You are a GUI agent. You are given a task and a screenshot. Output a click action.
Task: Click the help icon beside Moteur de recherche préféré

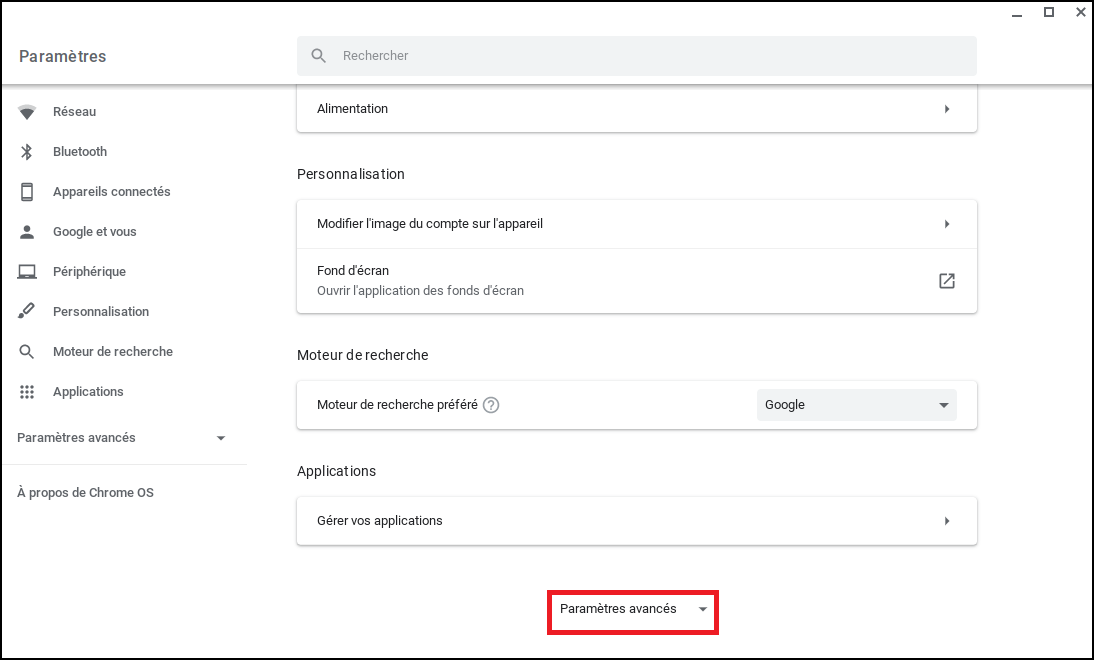coord(491,405)
